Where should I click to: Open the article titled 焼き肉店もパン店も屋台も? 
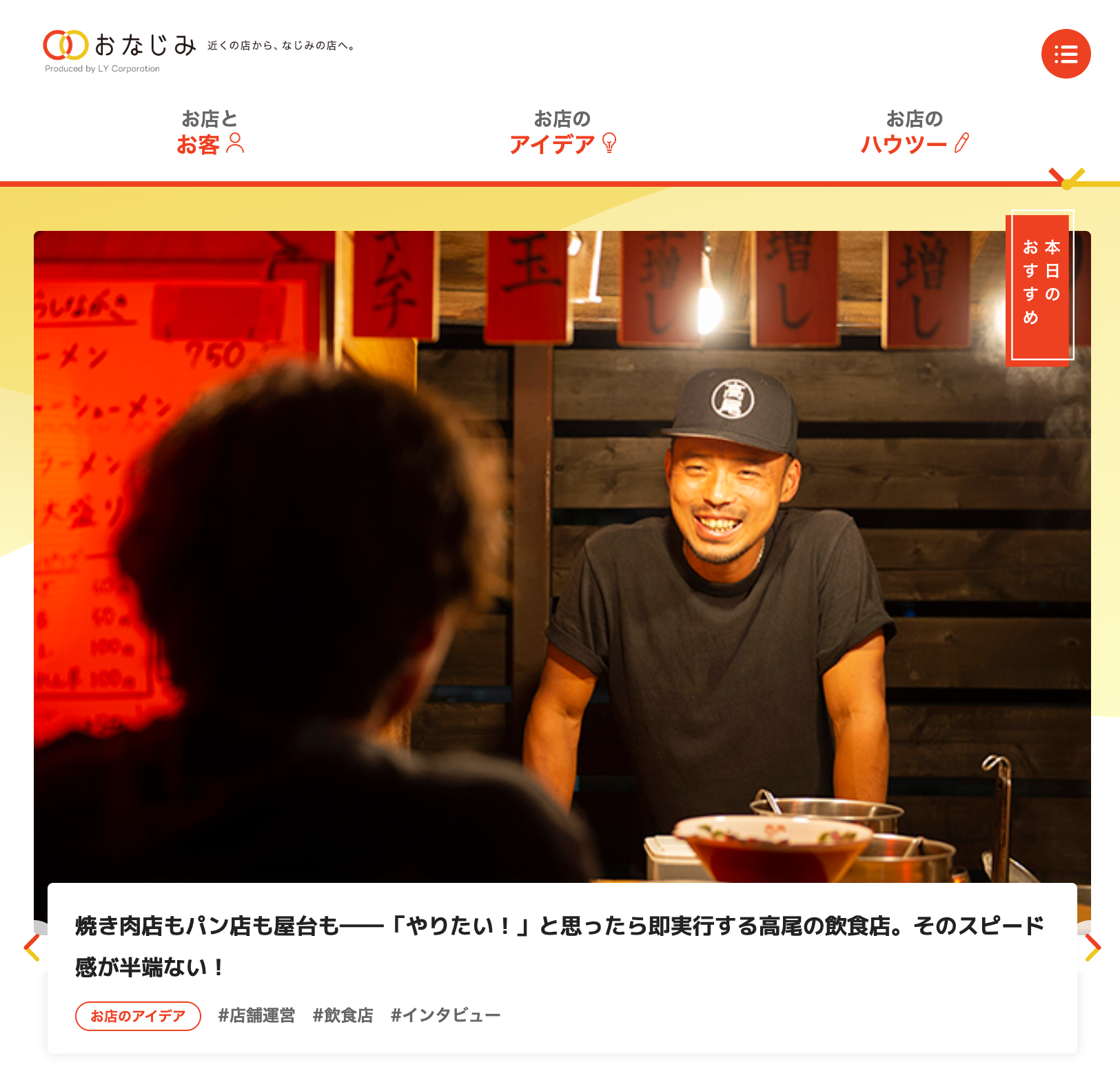(x=560, y=946)
